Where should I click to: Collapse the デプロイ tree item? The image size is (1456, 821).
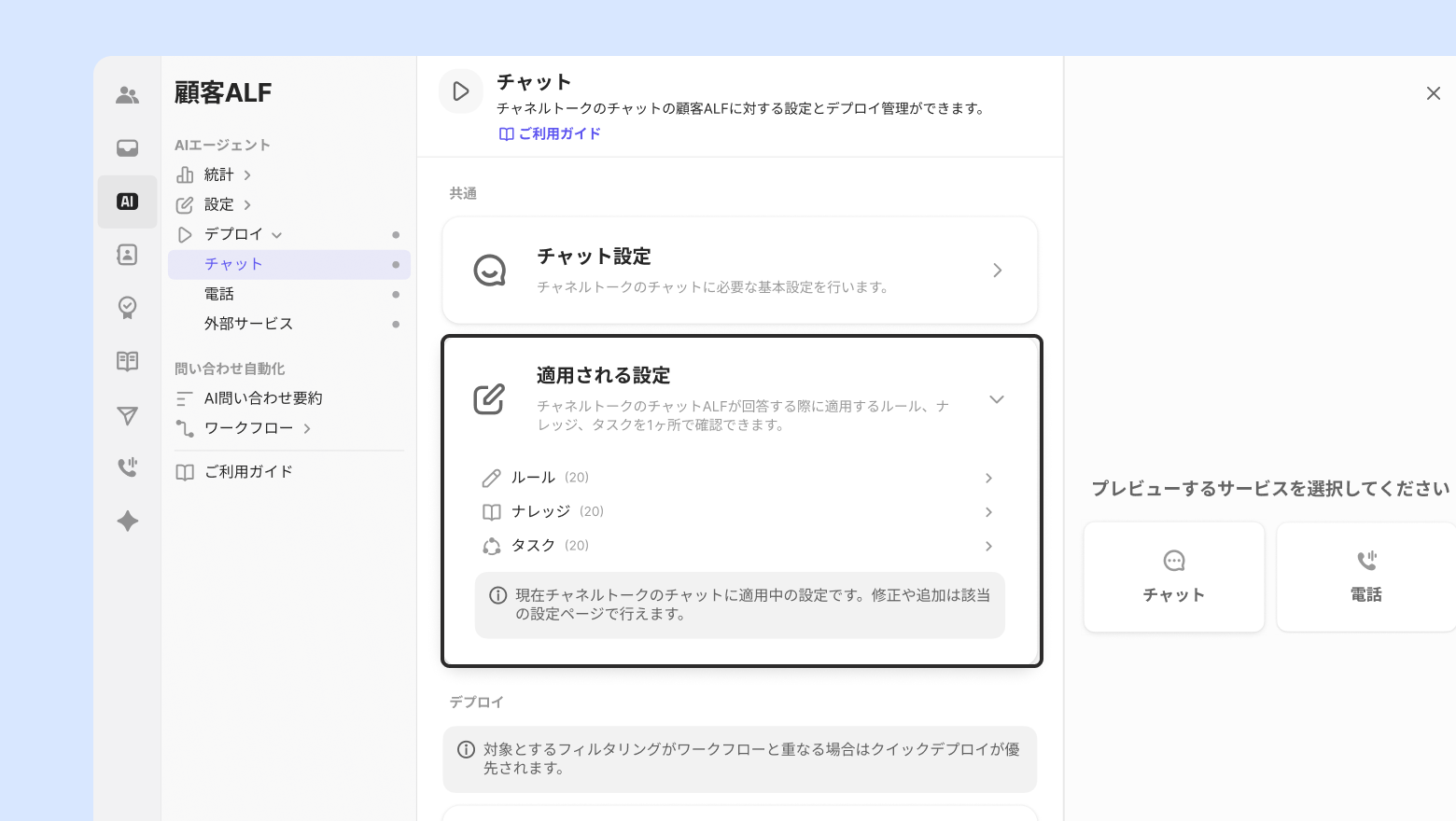(277, 235)
